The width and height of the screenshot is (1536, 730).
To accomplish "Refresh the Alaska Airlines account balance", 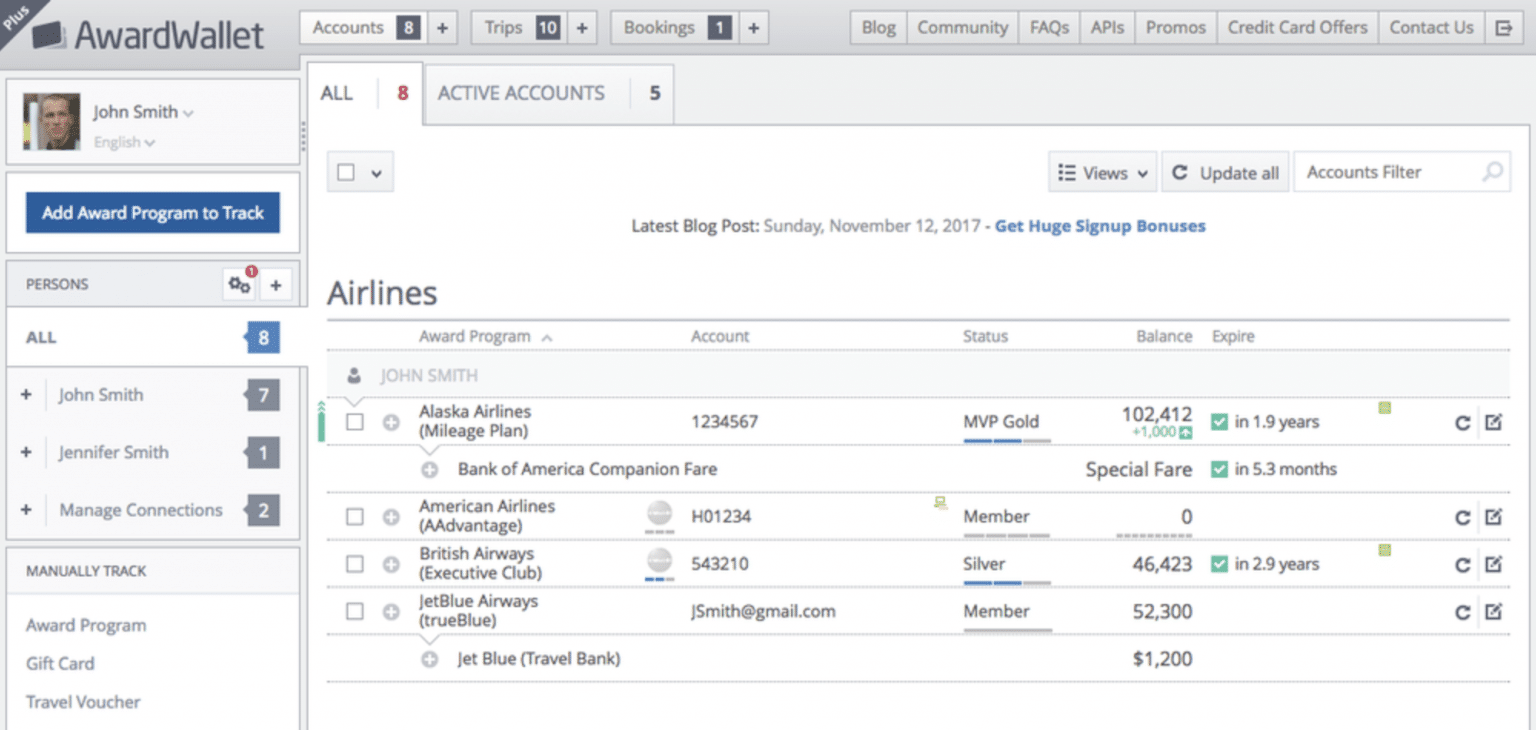I will [1462, 422].
